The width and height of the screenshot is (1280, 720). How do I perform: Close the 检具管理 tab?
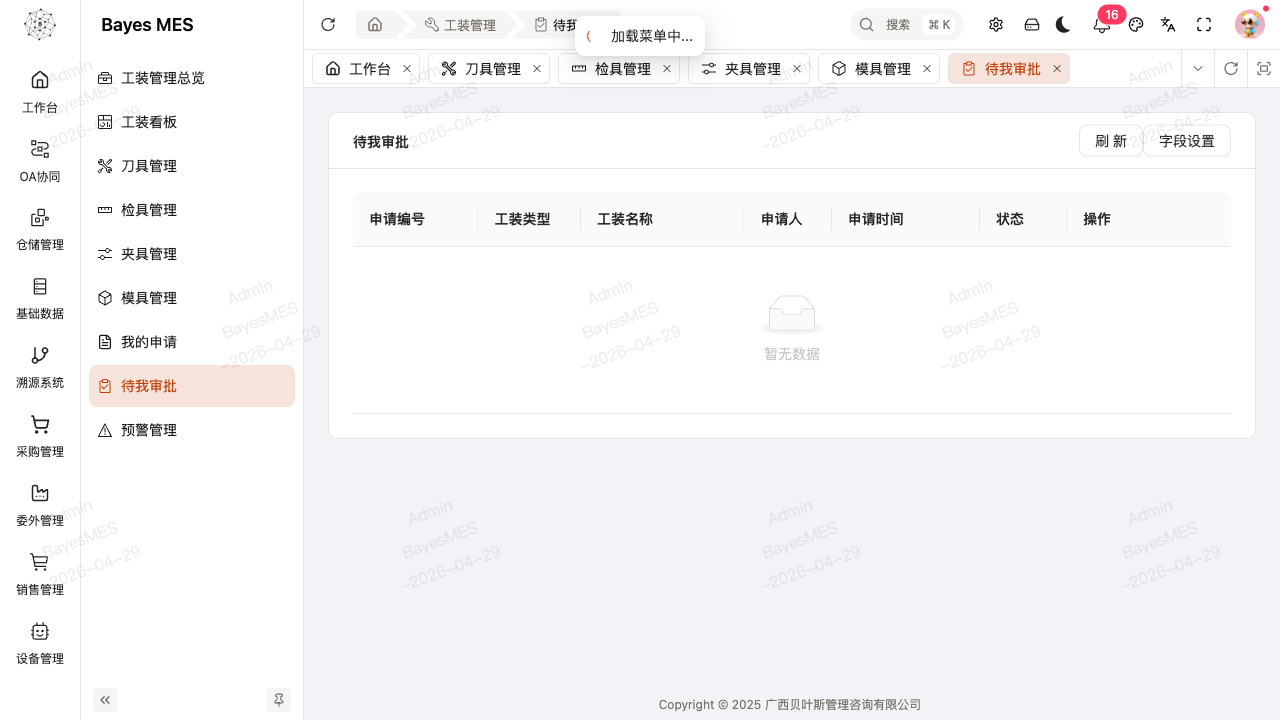point(667,69)
